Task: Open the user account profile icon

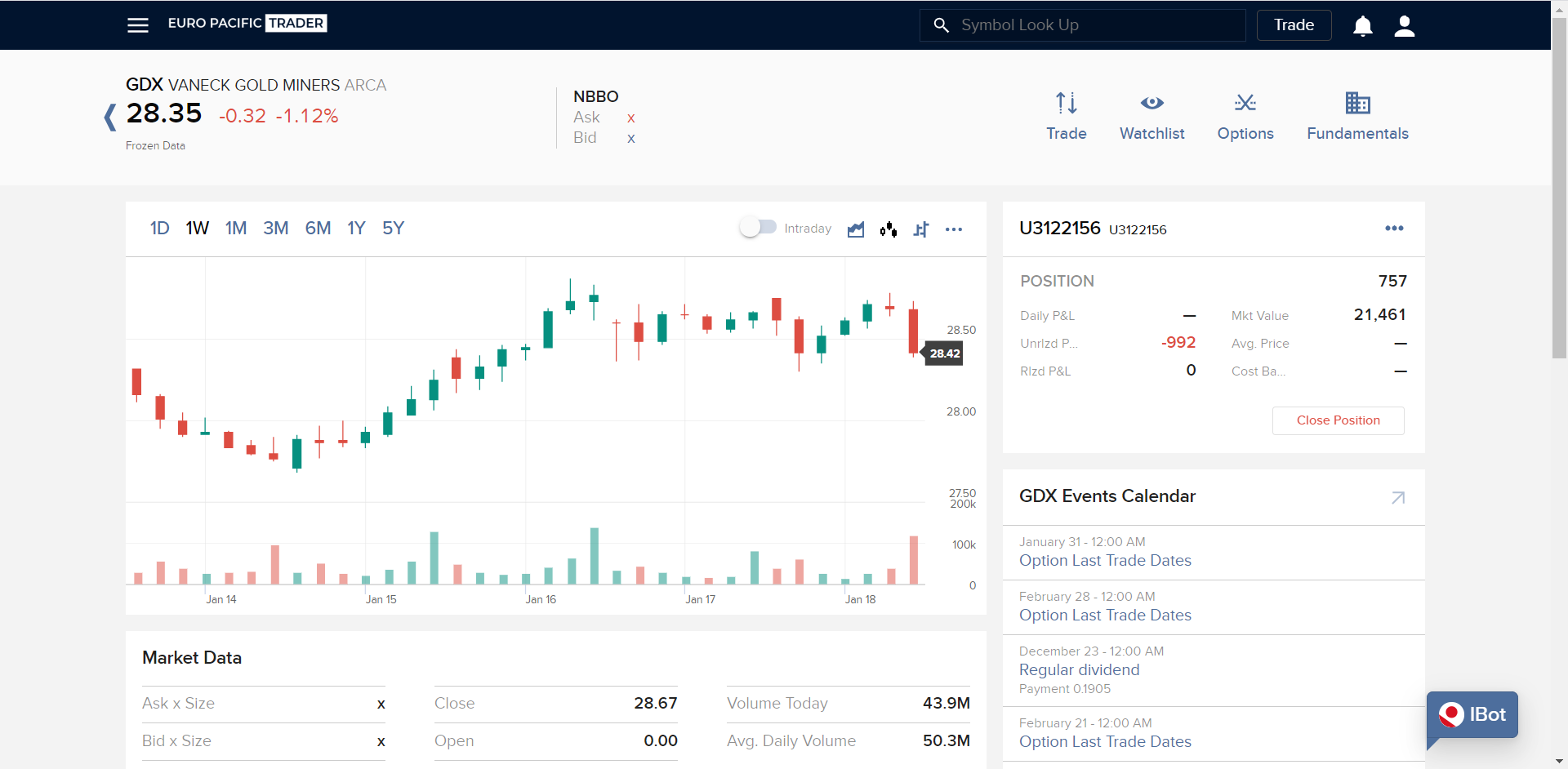Action: 1404,26
